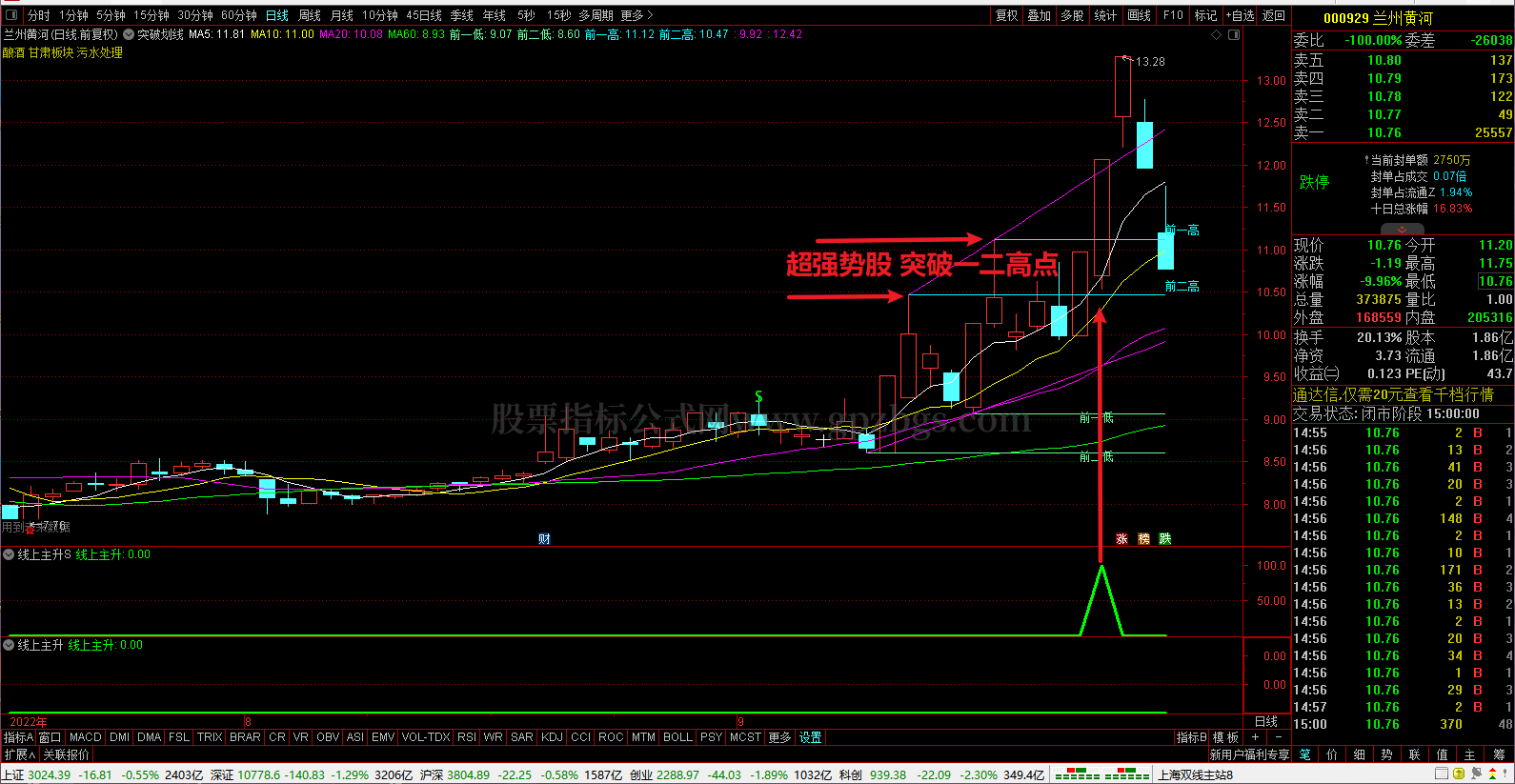This screenshot has width=1515, height=784.
Task: Open the 画线 drawing tools
Action: pos(1139,15)
